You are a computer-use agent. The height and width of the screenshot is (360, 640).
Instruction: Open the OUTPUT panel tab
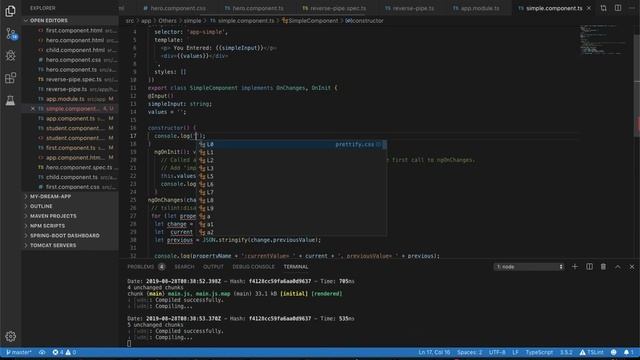[x=213, y=267]
